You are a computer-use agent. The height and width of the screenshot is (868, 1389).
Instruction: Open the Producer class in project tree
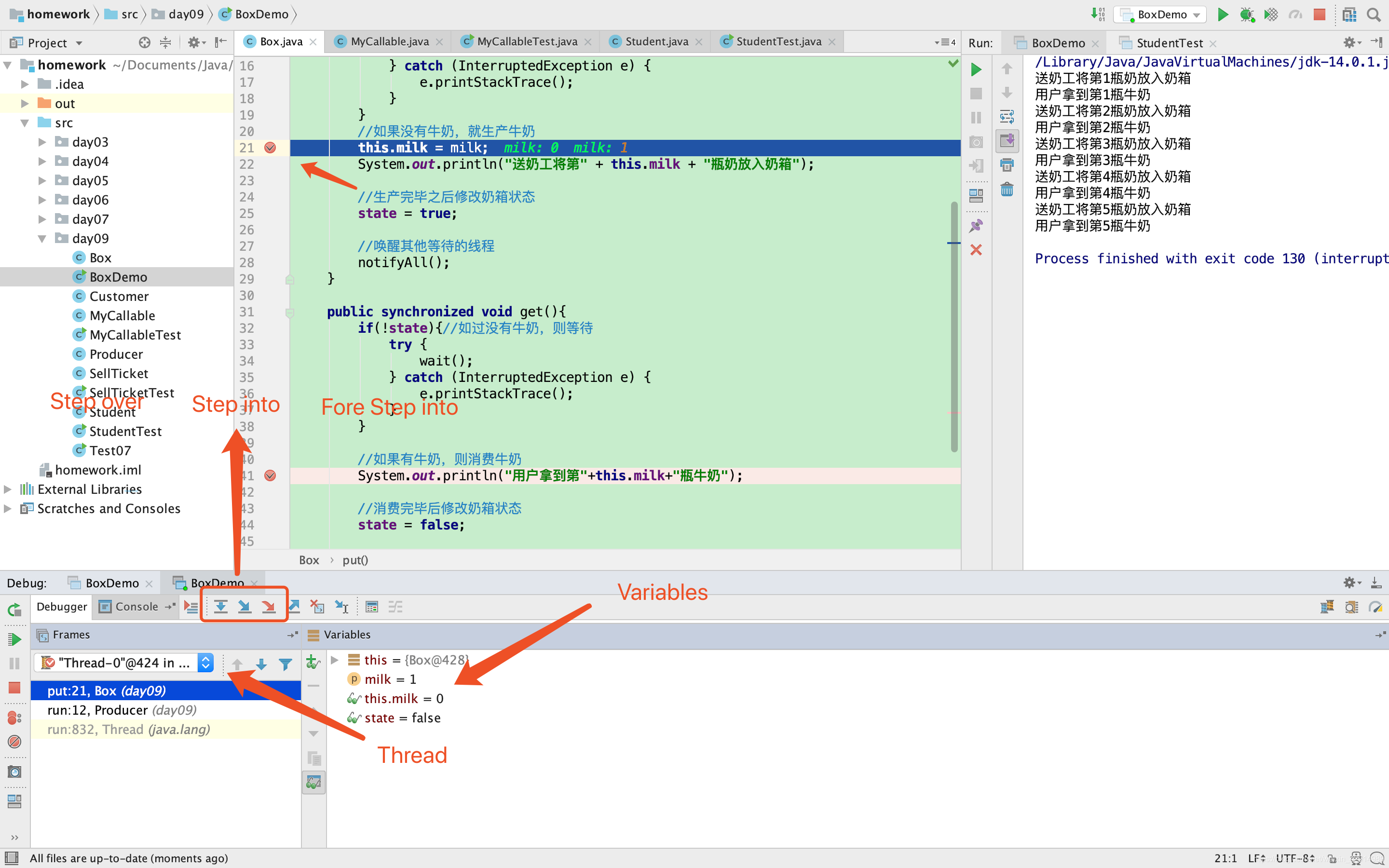(x=116, y=354)
